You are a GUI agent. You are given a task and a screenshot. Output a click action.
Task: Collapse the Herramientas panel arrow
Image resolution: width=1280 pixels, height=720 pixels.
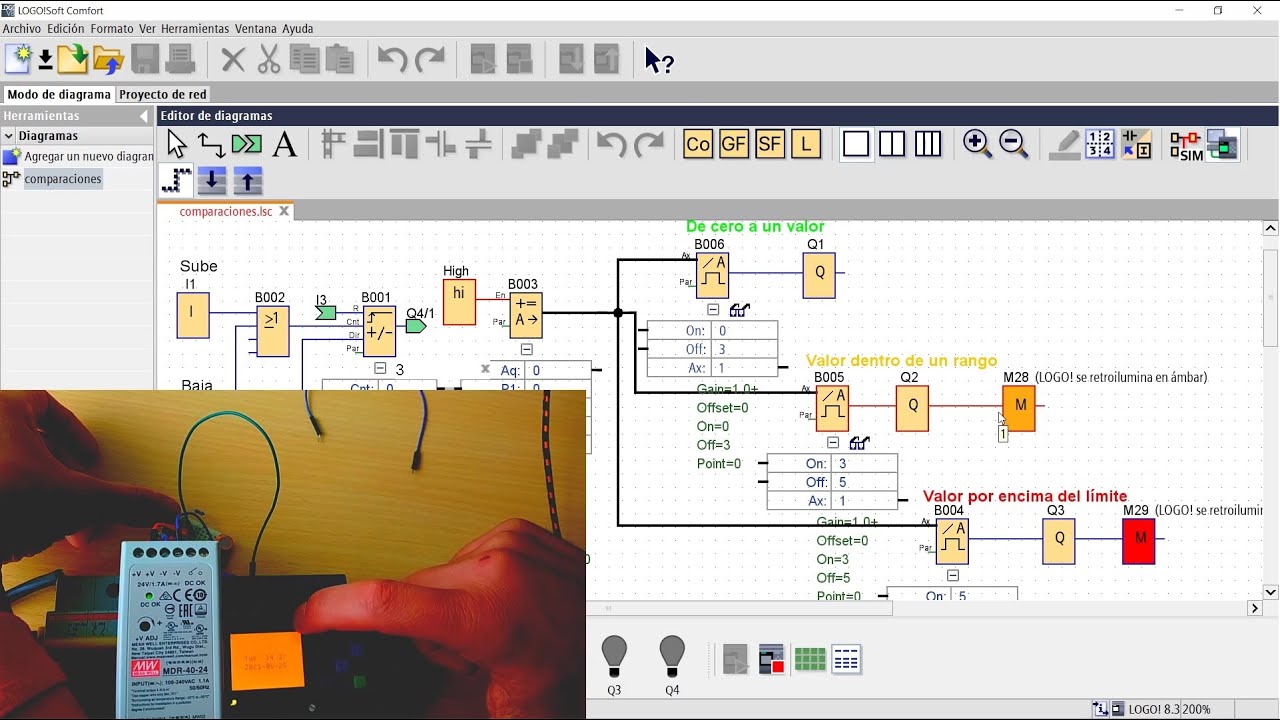(144, 116)
